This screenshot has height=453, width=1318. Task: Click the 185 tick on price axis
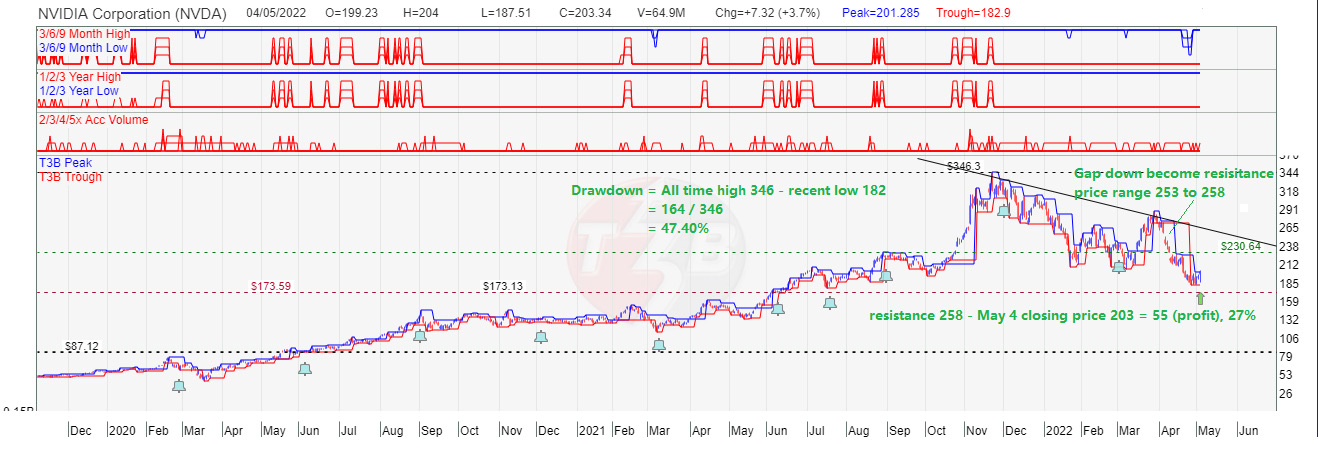(x=1289, y=283)
